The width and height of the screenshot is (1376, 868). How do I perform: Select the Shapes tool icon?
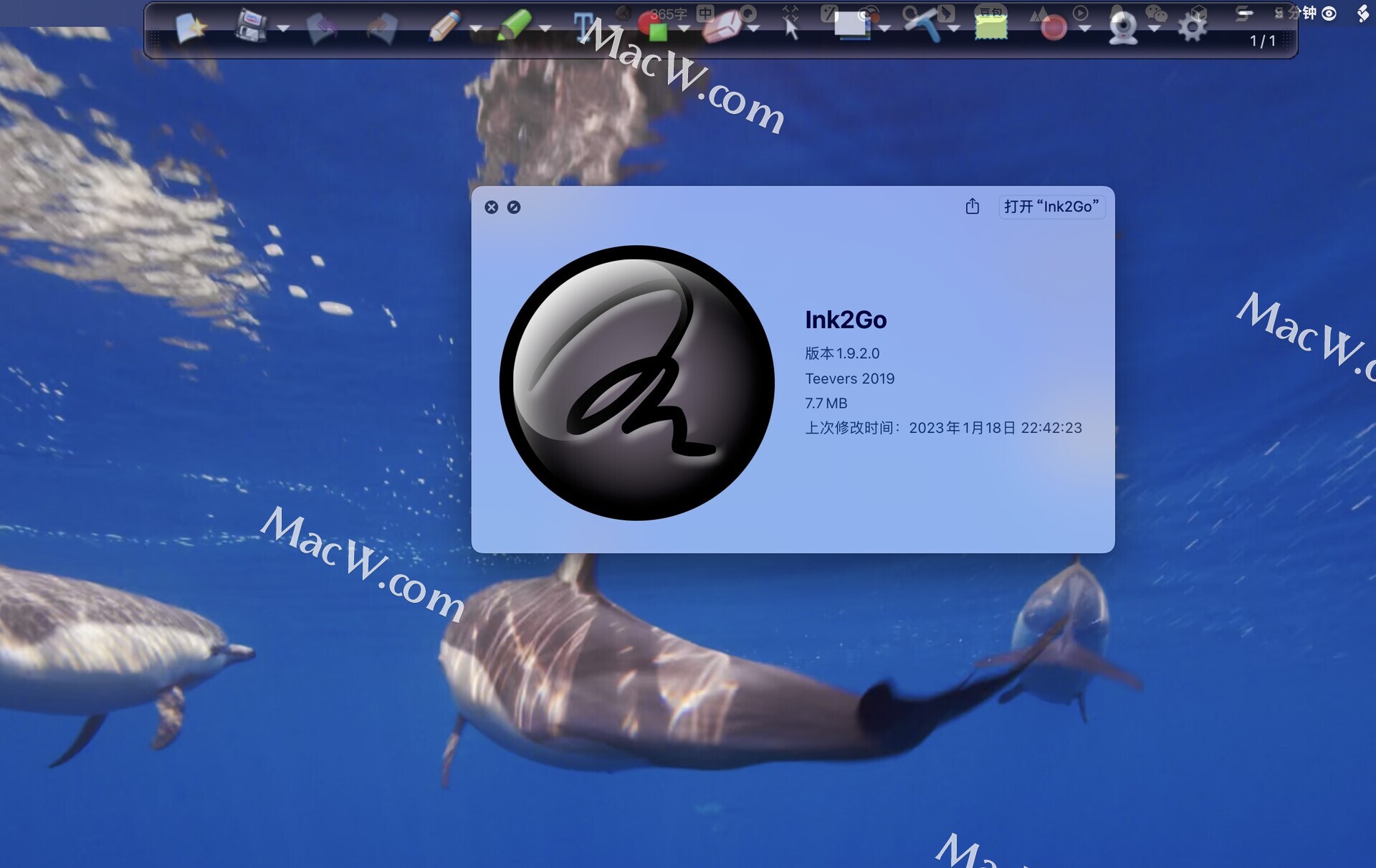pos(653,27)
